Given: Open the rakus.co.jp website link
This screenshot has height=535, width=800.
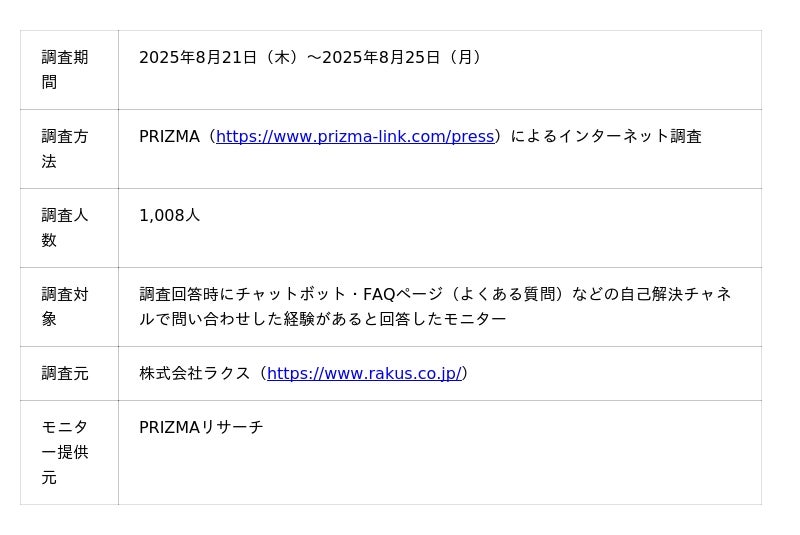Looking at the screenshot, I should [x=364, y=373].
